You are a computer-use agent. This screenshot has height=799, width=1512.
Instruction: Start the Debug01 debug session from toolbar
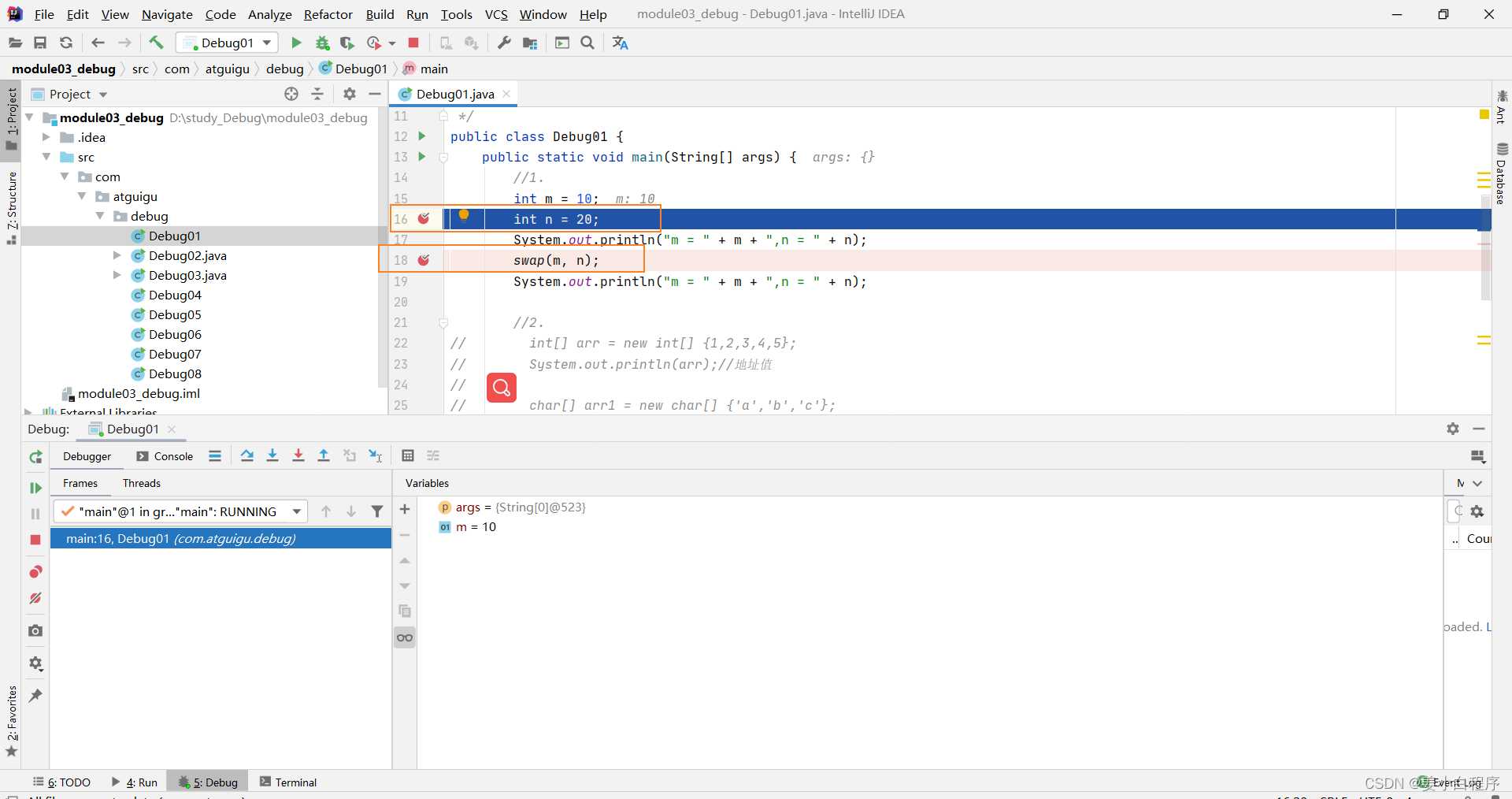tap(322, 43)
